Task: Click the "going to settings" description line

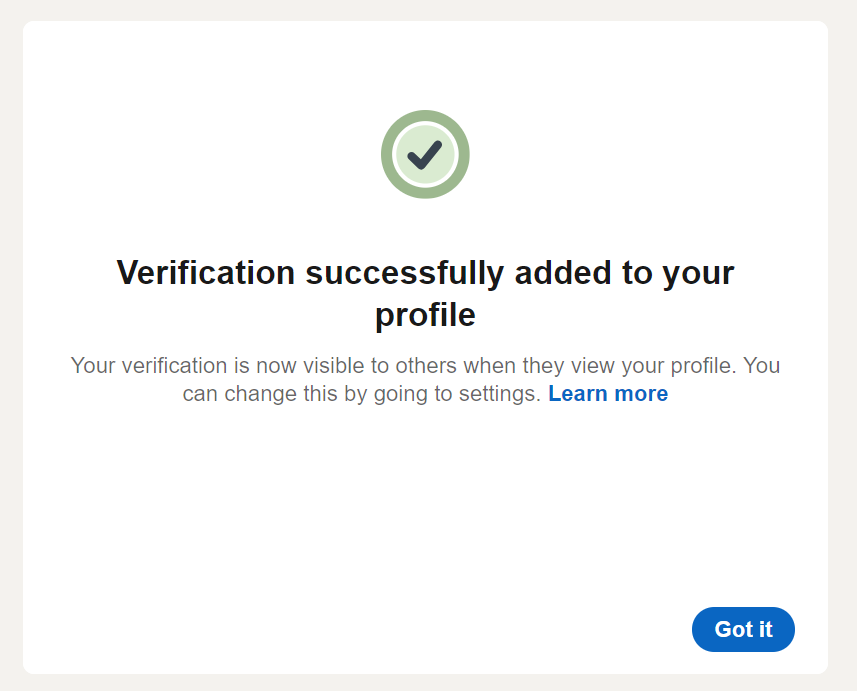Action: [x=362, y=393]
